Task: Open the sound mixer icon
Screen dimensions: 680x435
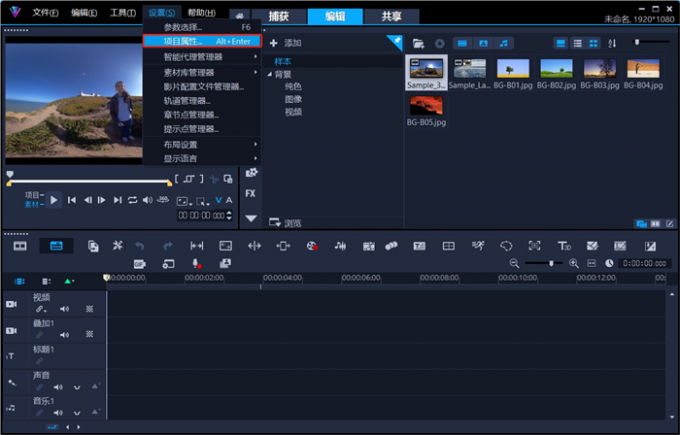Action: click(x=340, y=246)
